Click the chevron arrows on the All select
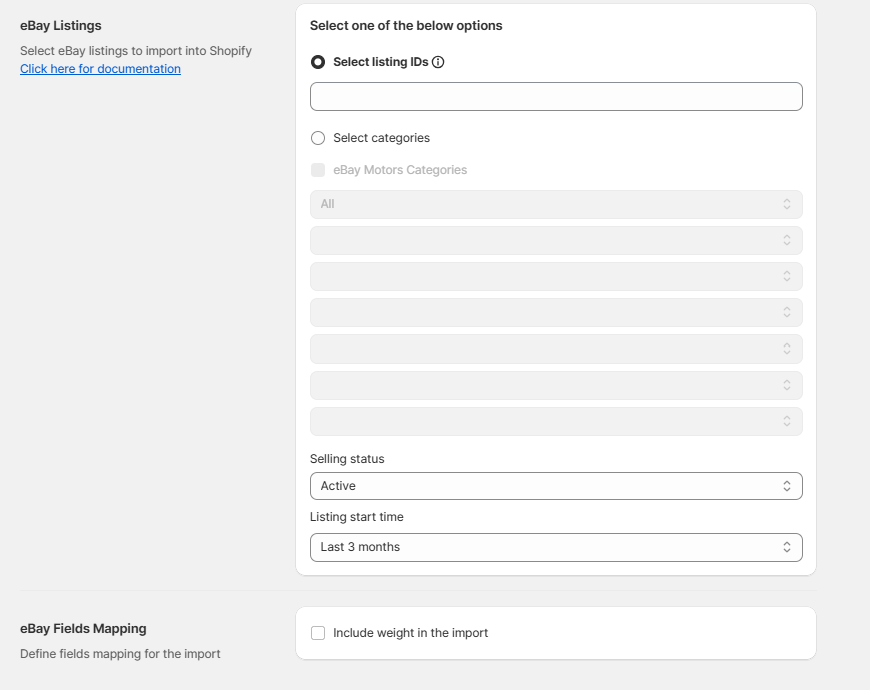Image resolution: width=870 pixels, height=690 pixels. (787, 204)
